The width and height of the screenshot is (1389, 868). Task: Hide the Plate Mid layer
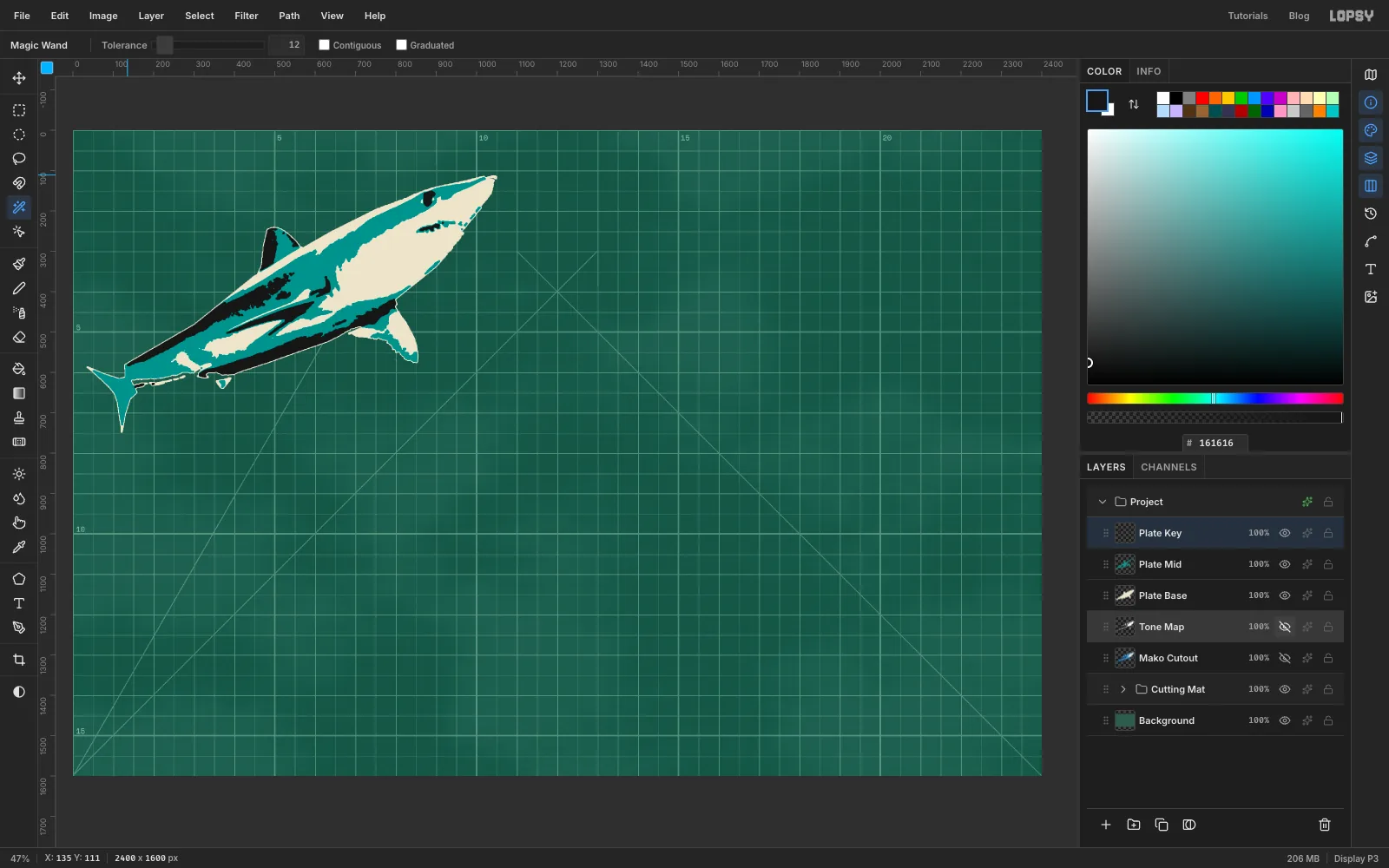click(x=1285, y=564)
